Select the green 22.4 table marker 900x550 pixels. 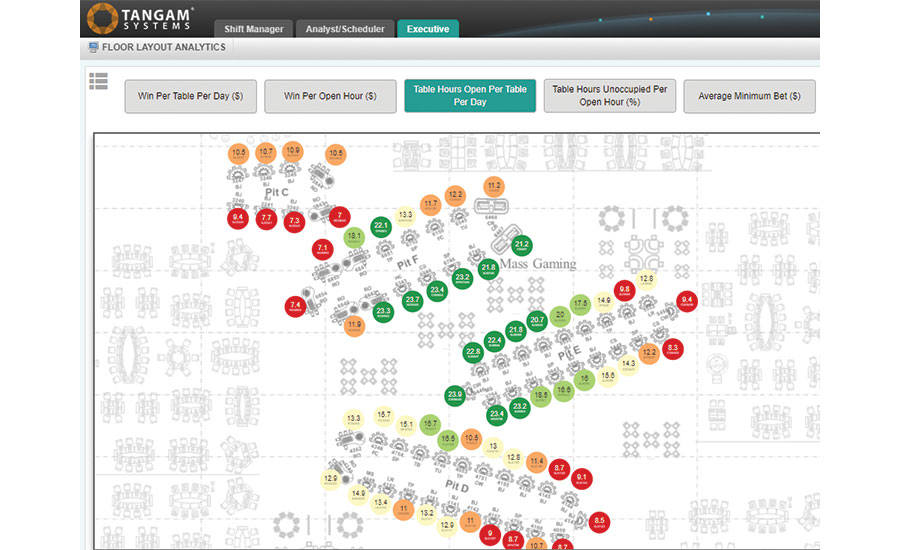(x=494, y=342)
